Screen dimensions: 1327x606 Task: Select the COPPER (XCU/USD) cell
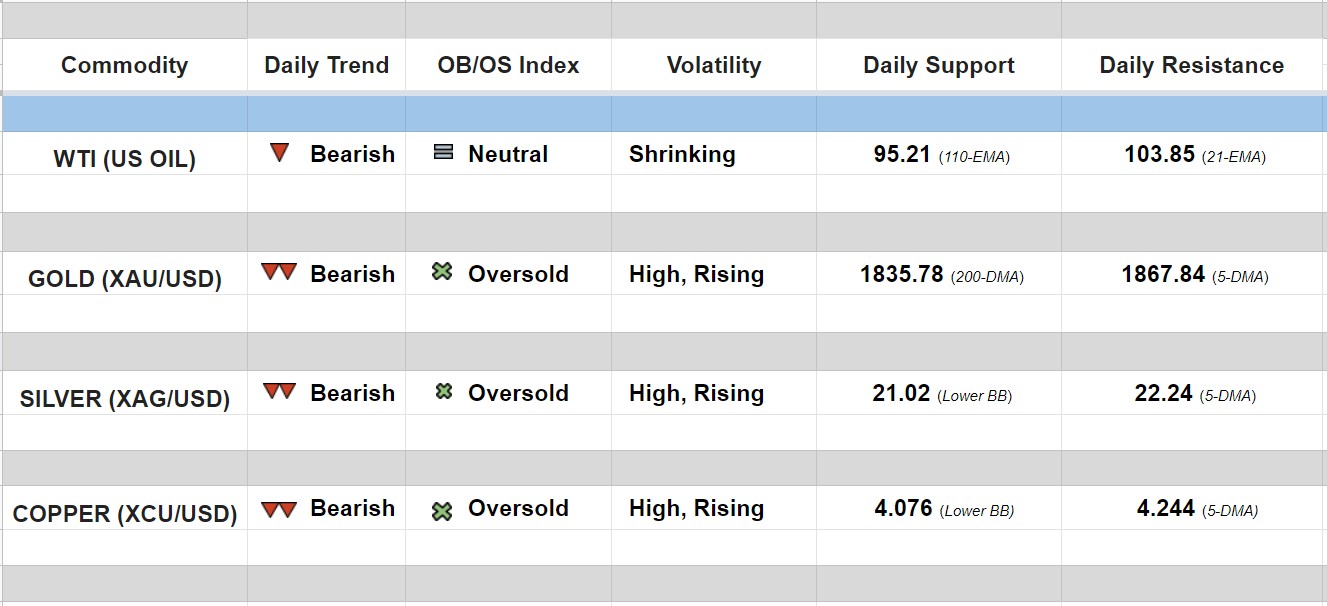pos(124,514)
